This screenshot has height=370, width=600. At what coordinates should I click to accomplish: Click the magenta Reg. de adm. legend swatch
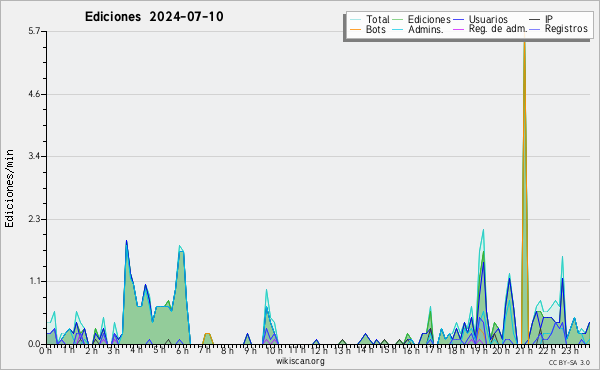[458, 29]
